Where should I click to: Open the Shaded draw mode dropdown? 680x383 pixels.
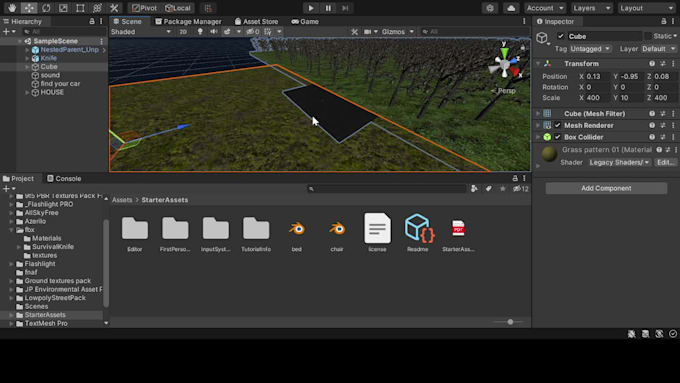141,32
